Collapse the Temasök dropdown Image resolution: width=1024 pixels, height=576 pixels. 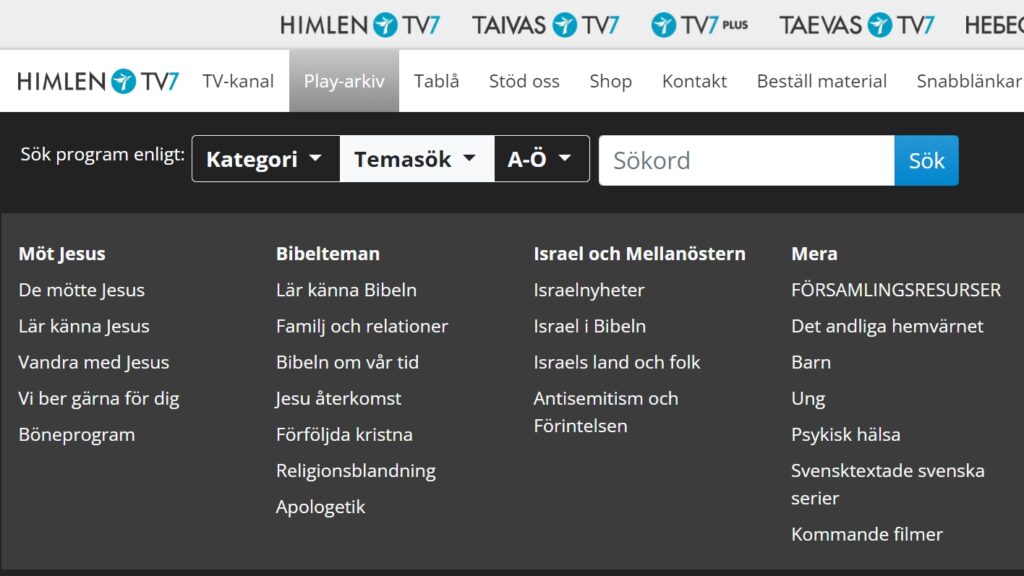click(x=416, y=159)
